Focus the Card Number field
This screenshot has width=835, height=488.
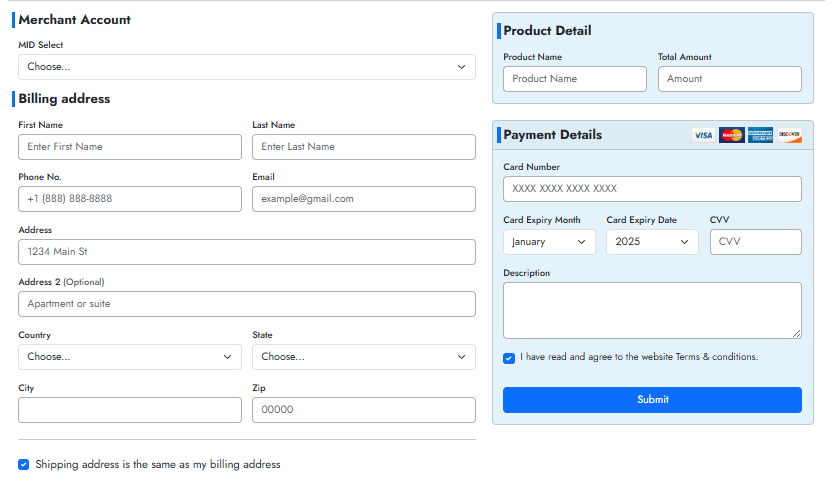pyautogui.click(x=652, y=189)
